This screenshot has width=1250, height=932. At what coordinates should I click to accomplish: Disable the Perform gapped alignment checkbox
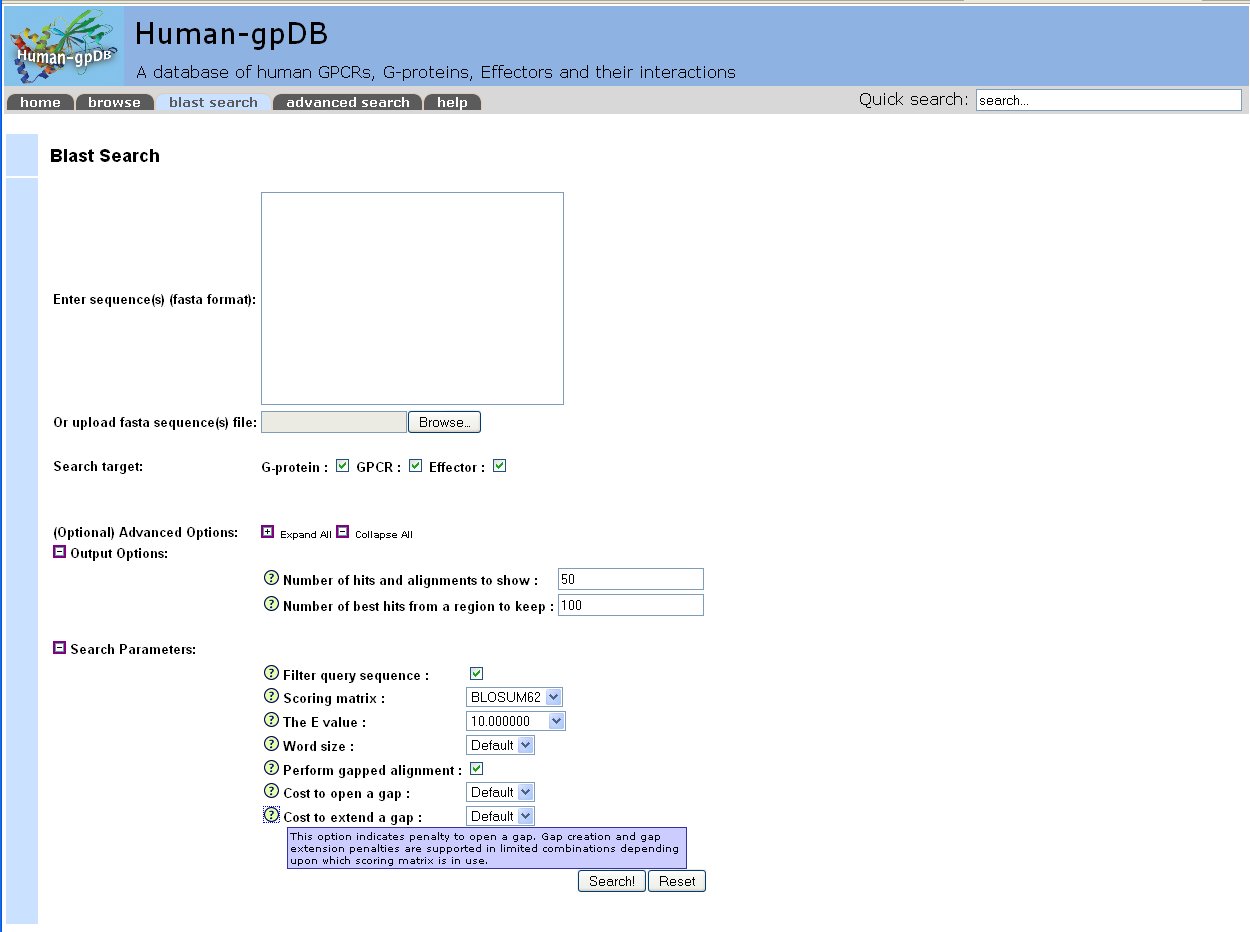click(x=477, y=769)
